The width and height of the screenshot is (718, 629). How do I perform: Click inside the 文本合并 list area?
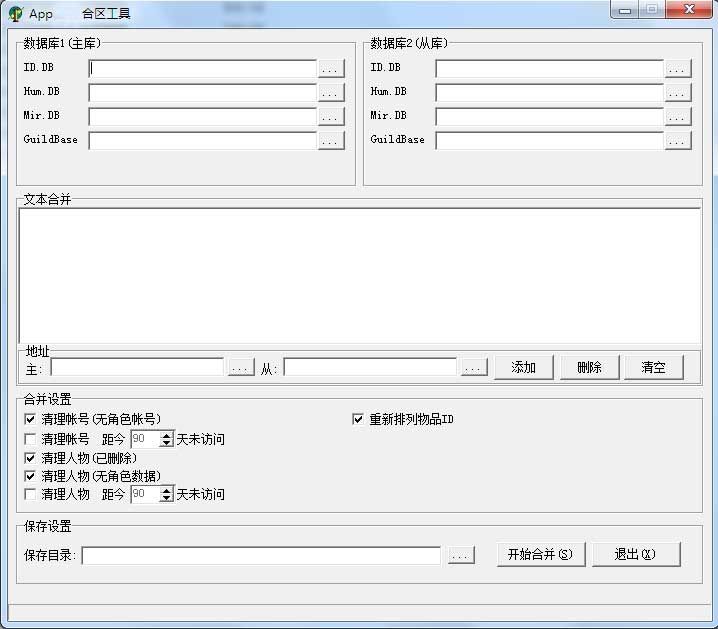(x=359, y=276)
